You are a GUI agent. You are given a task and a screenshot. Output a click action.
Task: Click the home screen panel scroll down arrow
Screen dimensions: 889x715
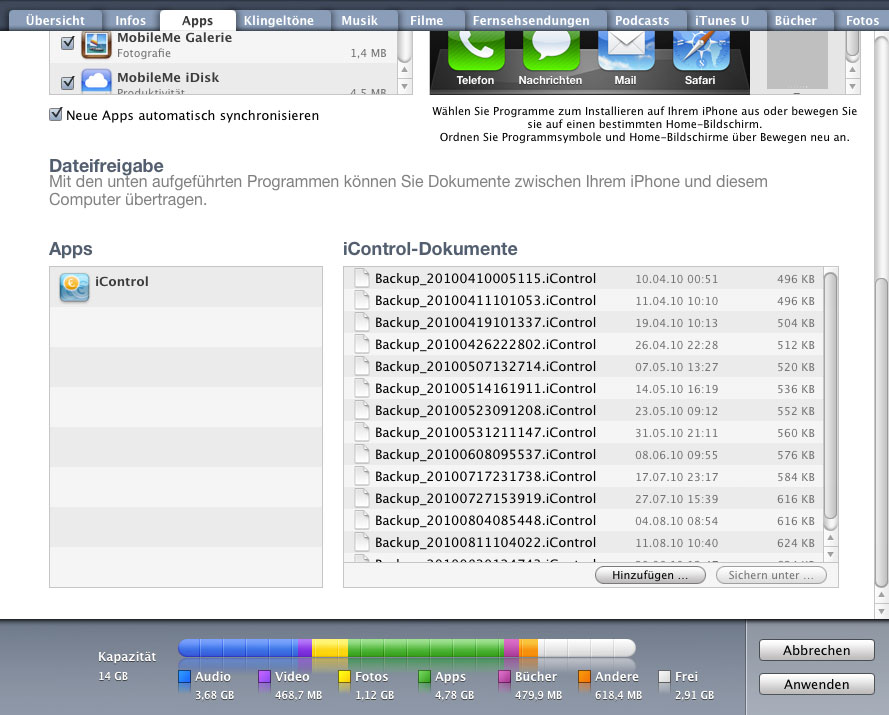852,86
